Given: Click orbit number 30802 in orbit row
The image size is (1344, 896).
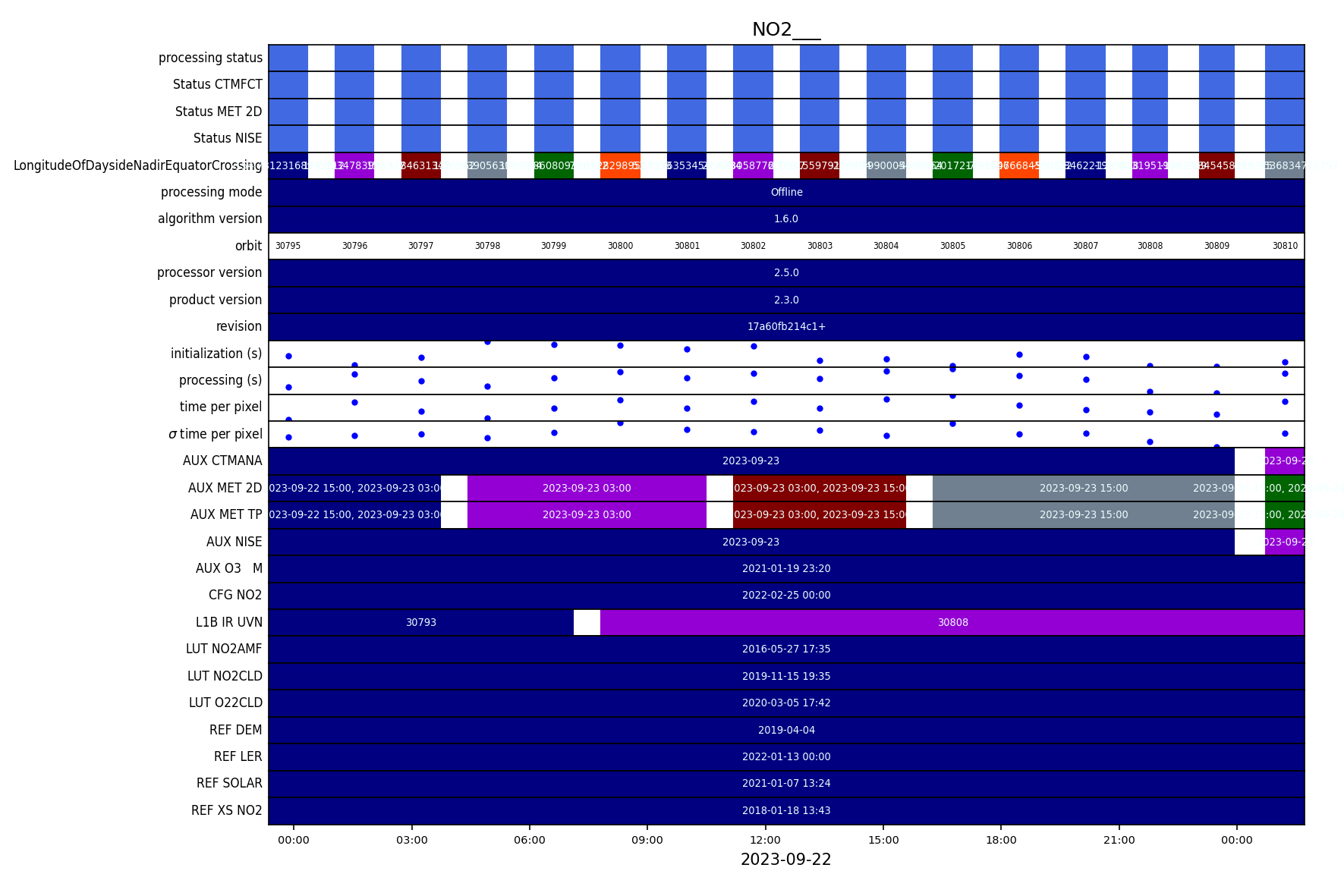Looking at the screenshot, I should pyautogui.click(x=753, y=246).
